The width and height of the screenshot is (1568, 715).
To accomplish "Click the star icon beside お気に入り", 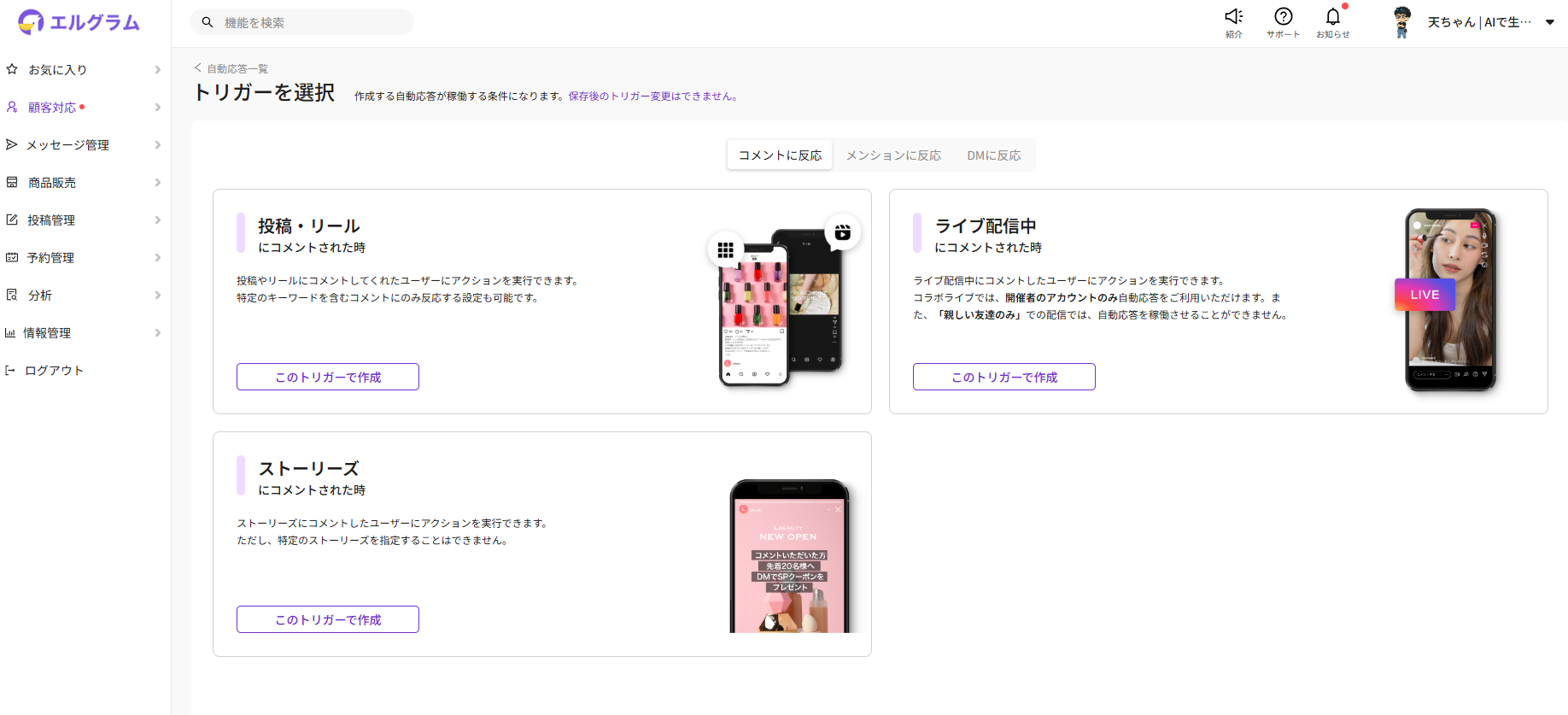I will pyautogui.click(x=12, y=69).
